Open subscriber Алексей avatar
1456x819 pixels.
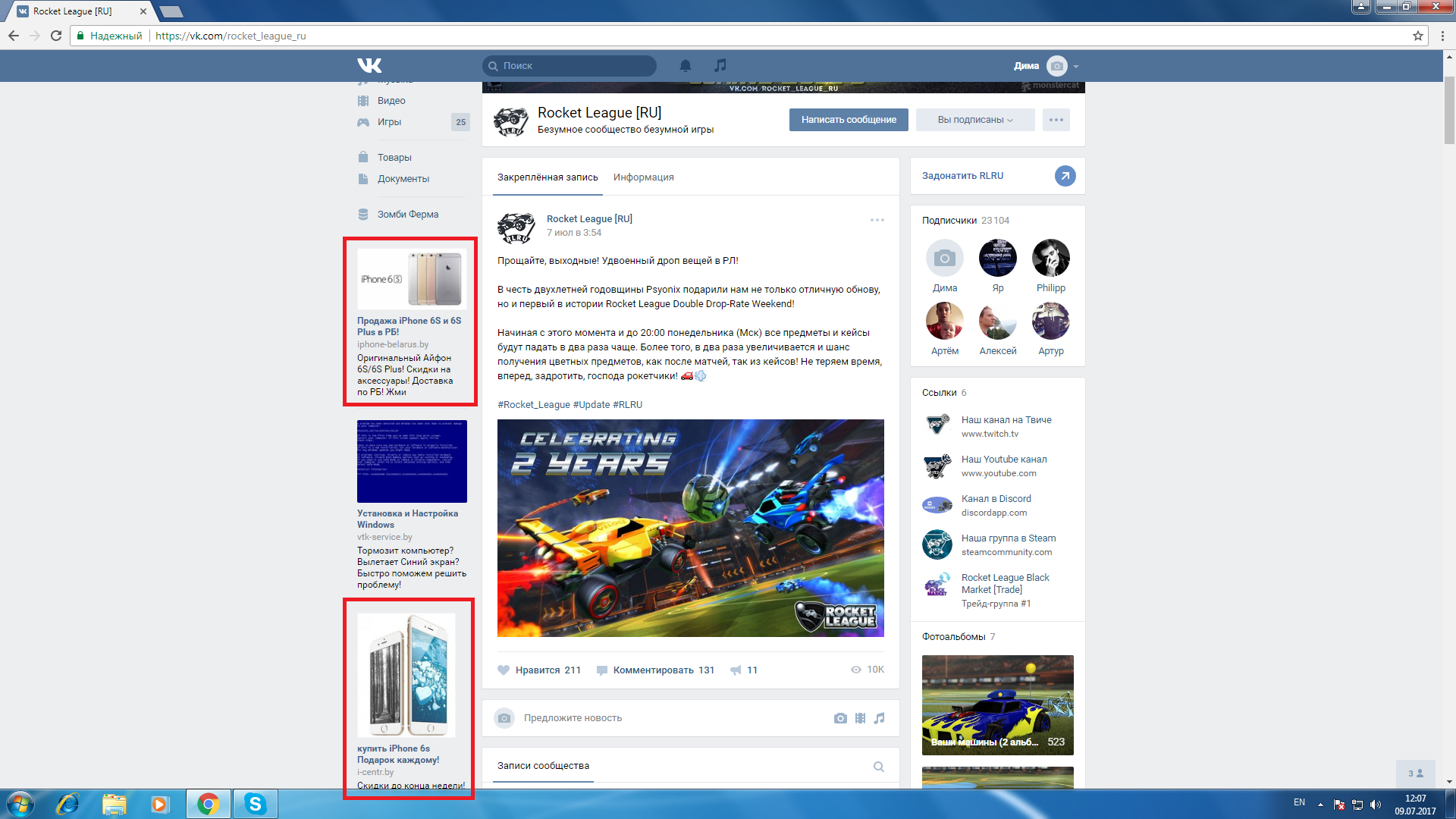[x=998, y=321]
